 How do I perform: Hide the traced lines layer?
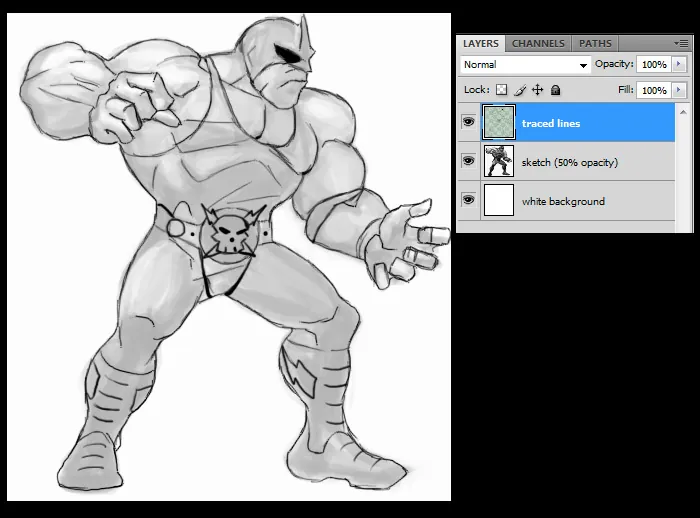coord(468,121)
